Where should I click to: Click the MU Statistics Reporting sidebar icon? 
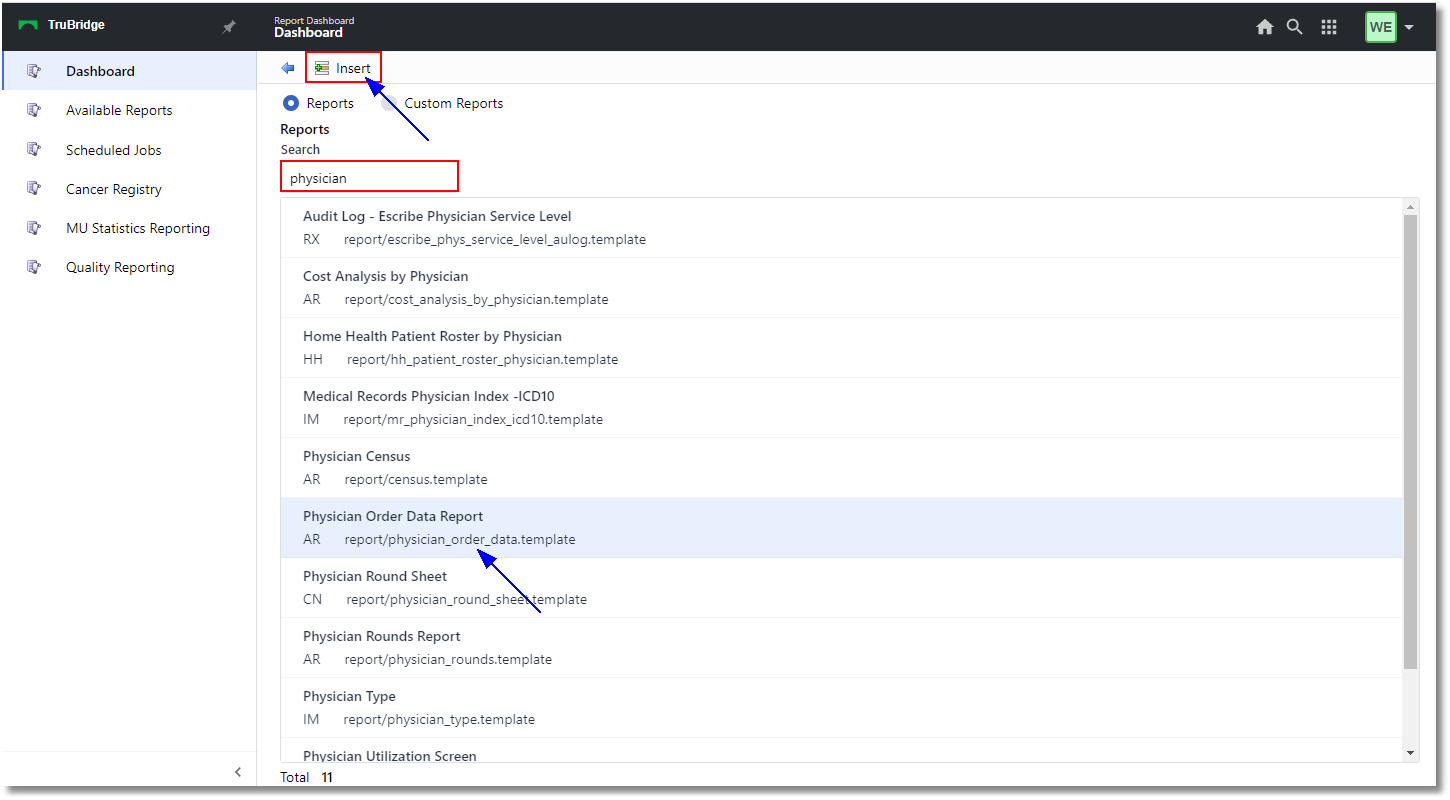point(34,228)
